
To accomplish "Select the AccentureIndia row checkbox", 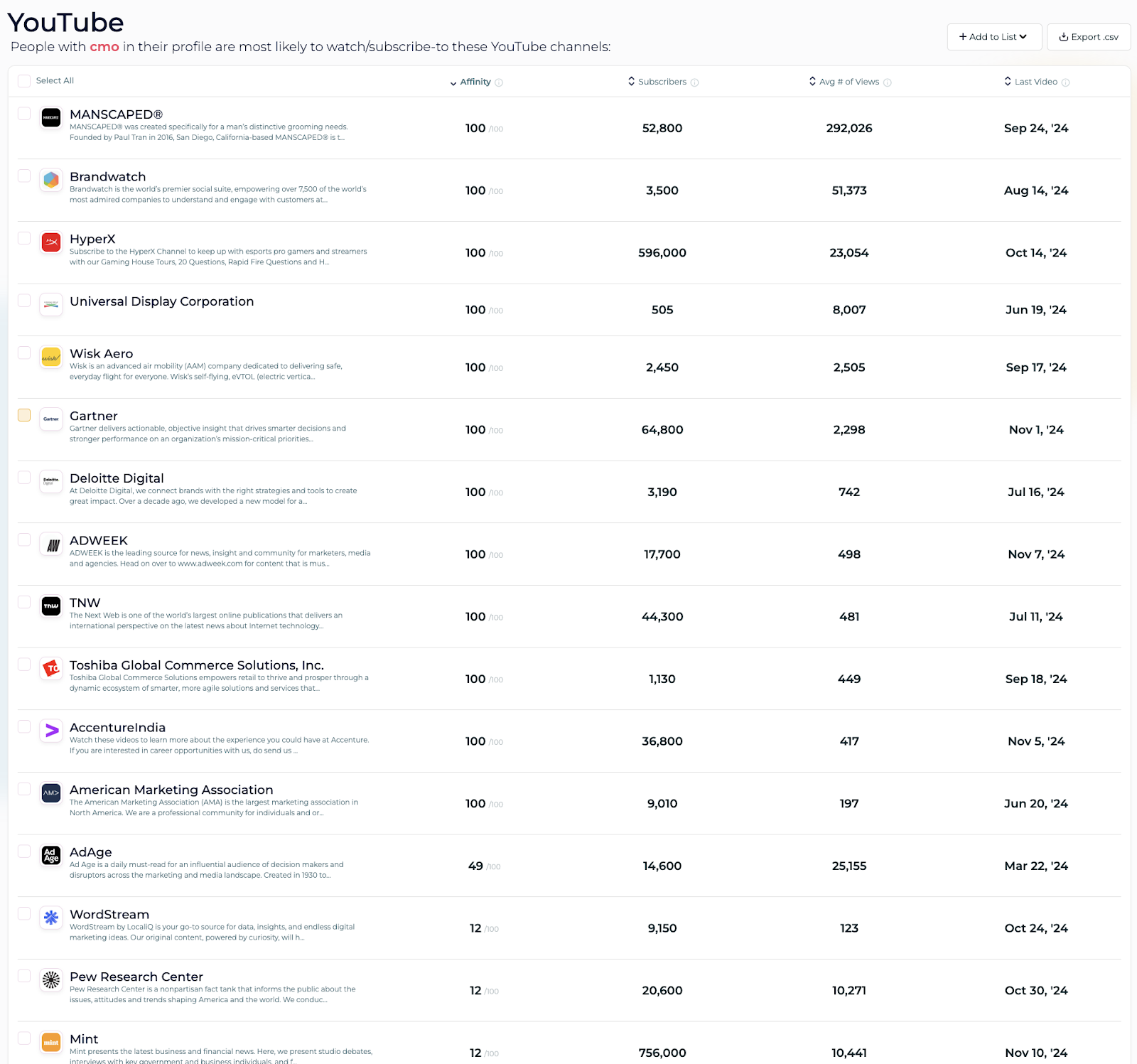I will tap(24, 726).
